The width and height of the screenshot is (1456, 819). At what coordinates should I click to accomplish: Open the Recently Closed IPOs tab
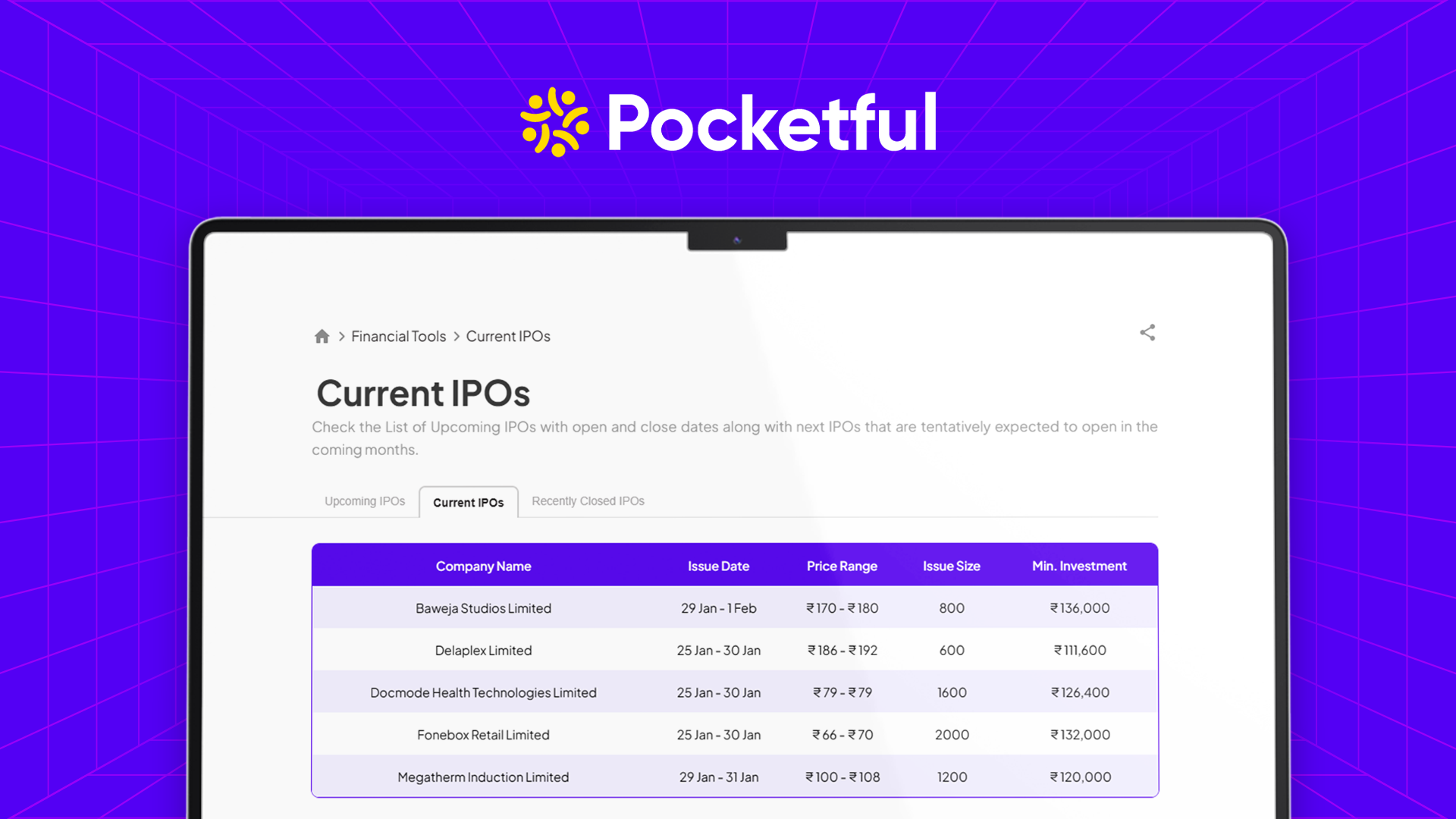coord(587,500)
